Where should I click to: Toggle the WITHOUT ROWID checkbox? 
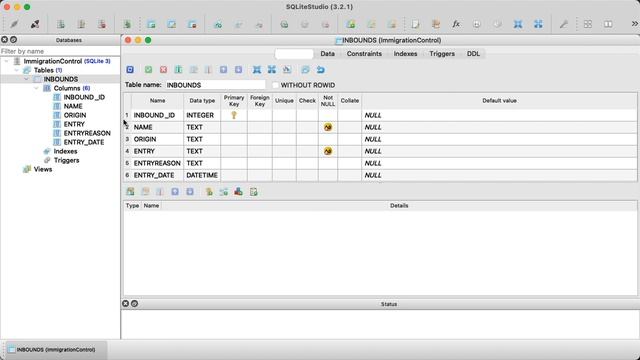pyautogui.click(x=276, y=85)
